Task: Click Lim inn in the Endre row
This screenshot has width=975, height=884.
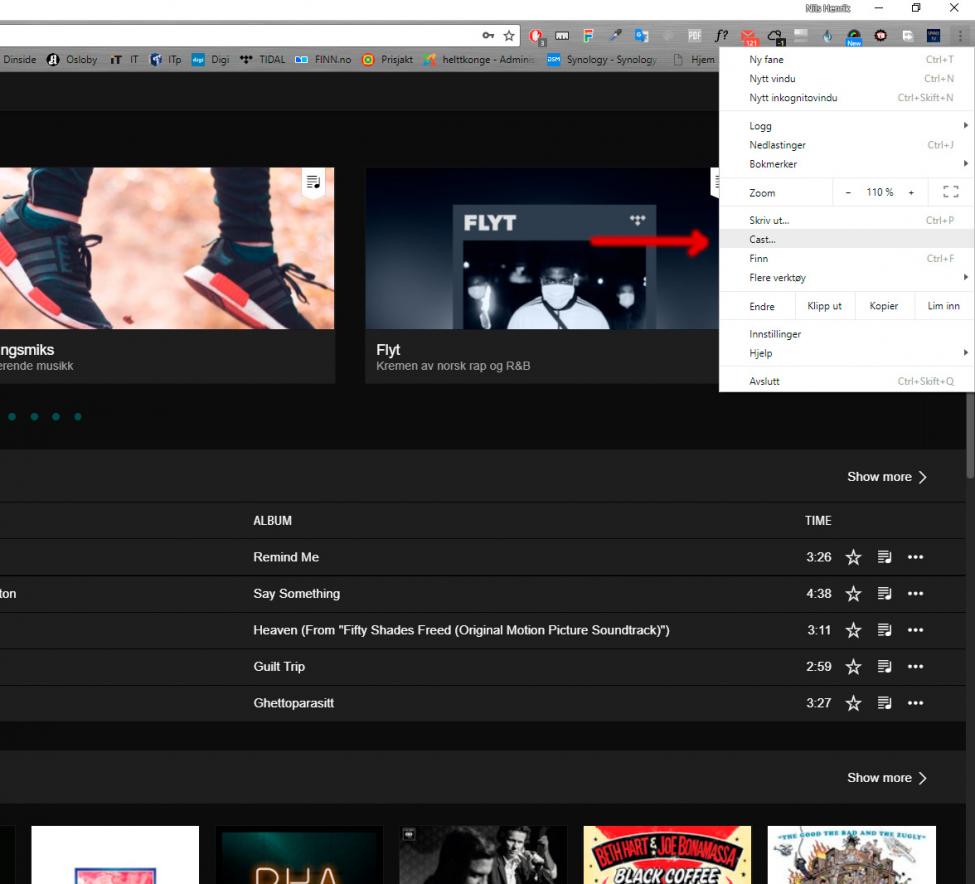Action: (x=943, y=306)
